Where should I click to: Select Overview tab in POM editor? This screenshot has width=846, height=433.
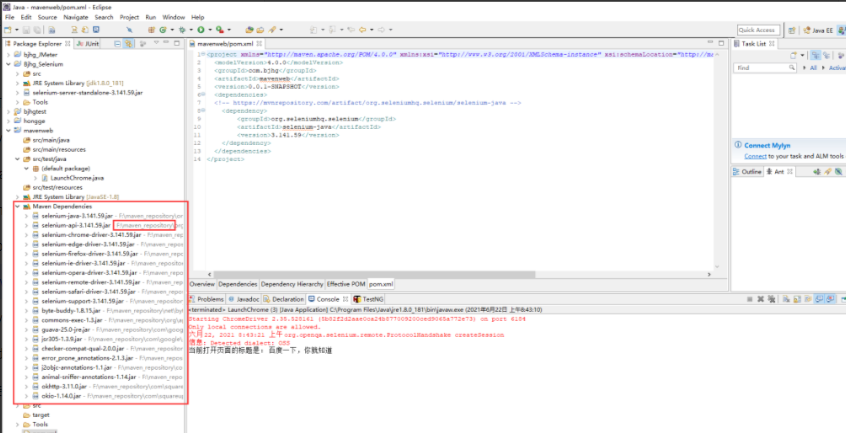coord(202,284)
